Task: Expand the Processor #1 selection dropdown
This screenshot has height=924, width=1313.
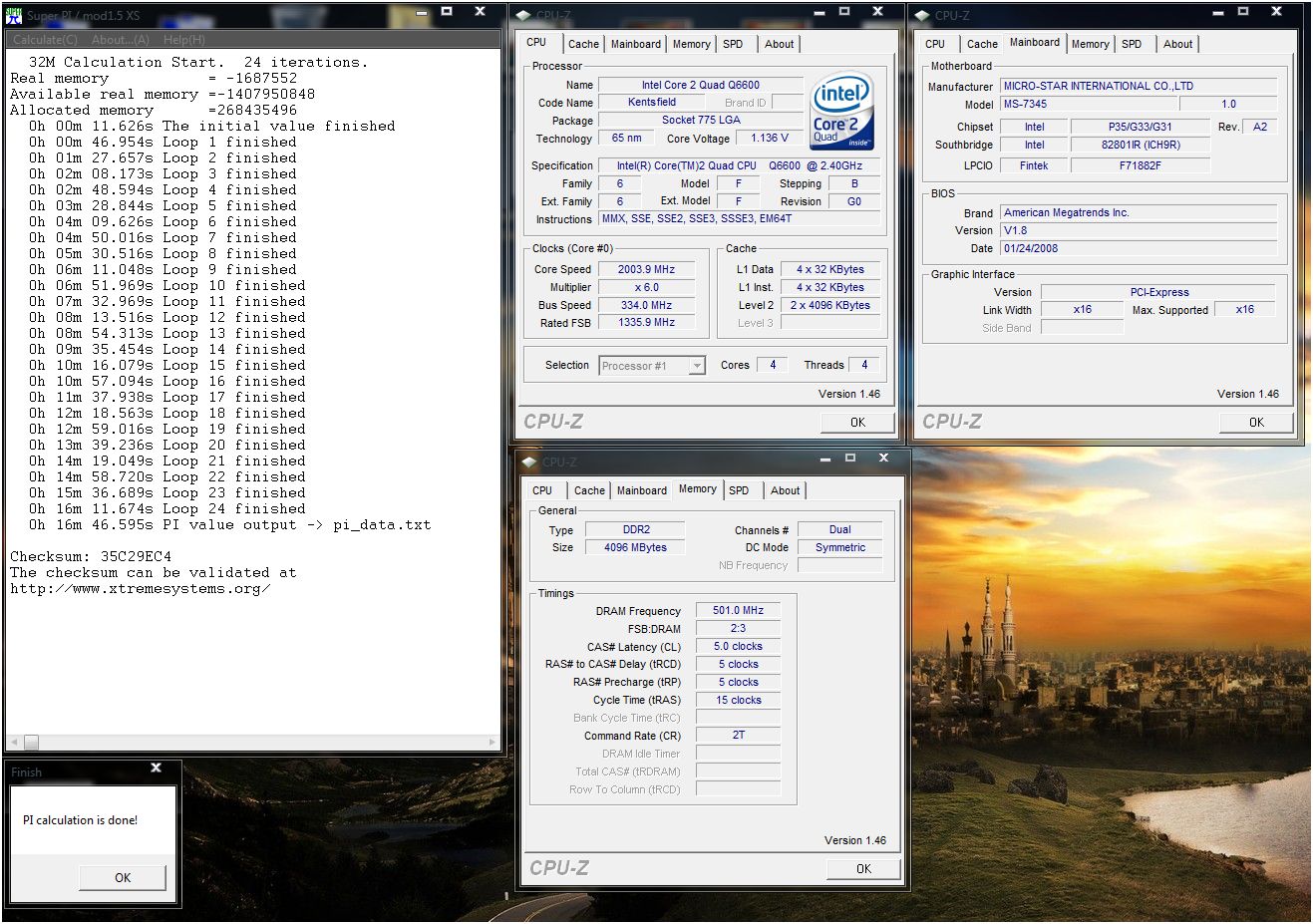Action: click(x=697, y=366)
